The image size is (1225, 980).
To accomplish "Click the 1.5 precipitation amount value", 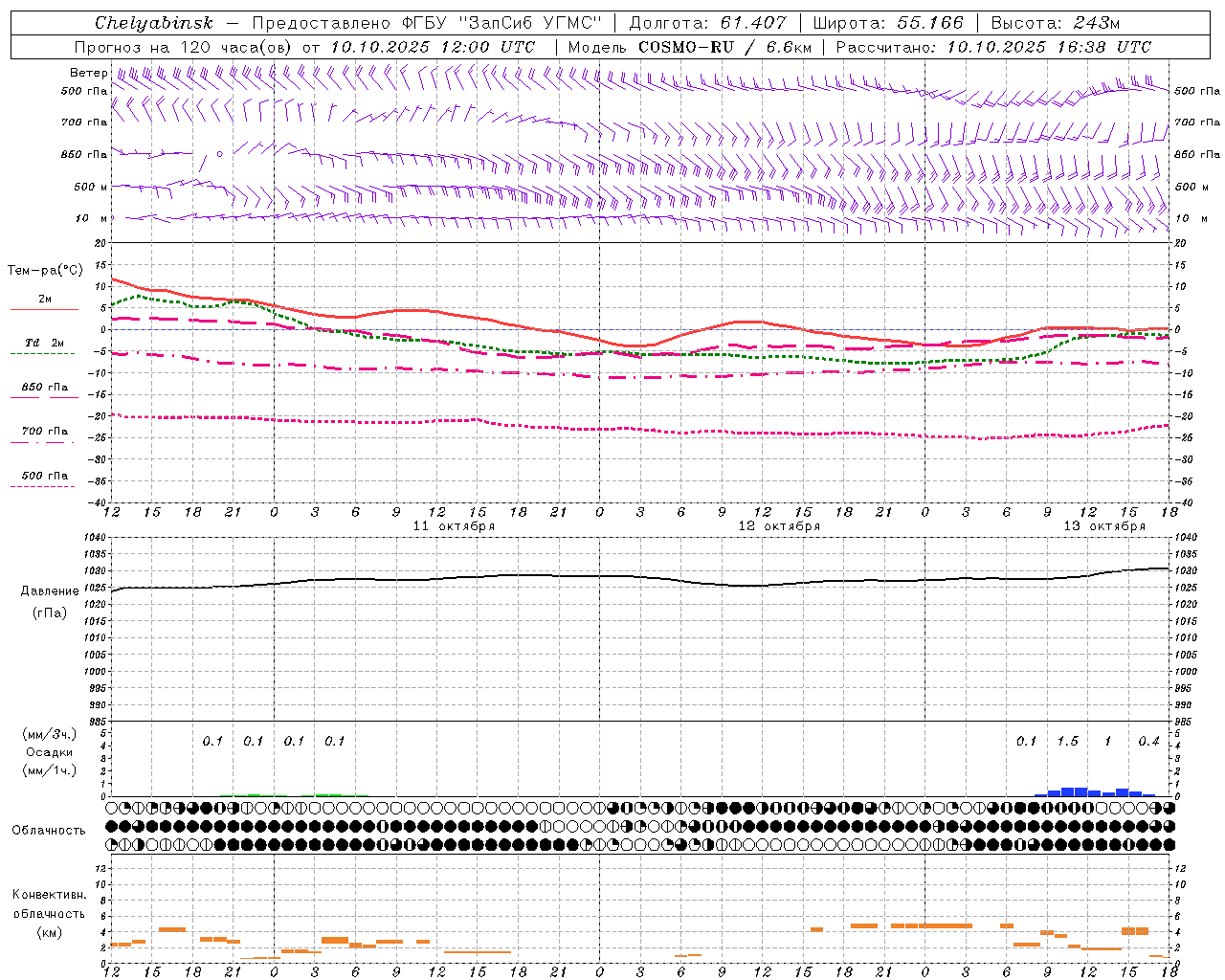I will [1067, 742].
